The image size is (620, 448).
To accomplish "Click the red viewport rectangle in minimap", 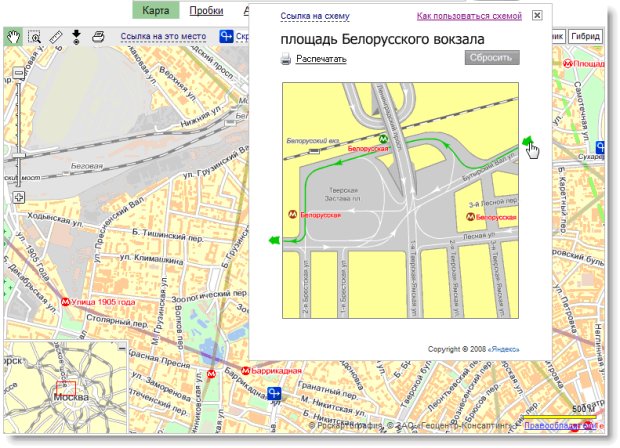I will (x=66, y=388).
